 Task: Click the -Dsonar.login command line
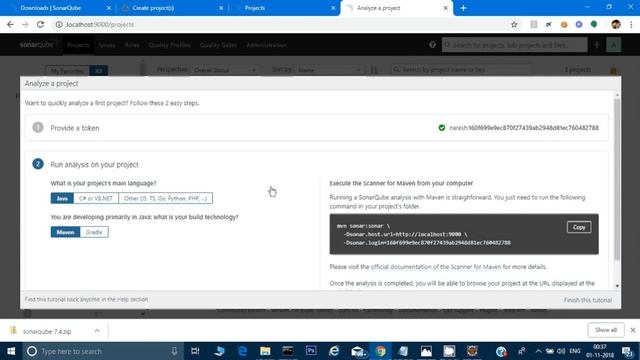(x=427, y=243)
